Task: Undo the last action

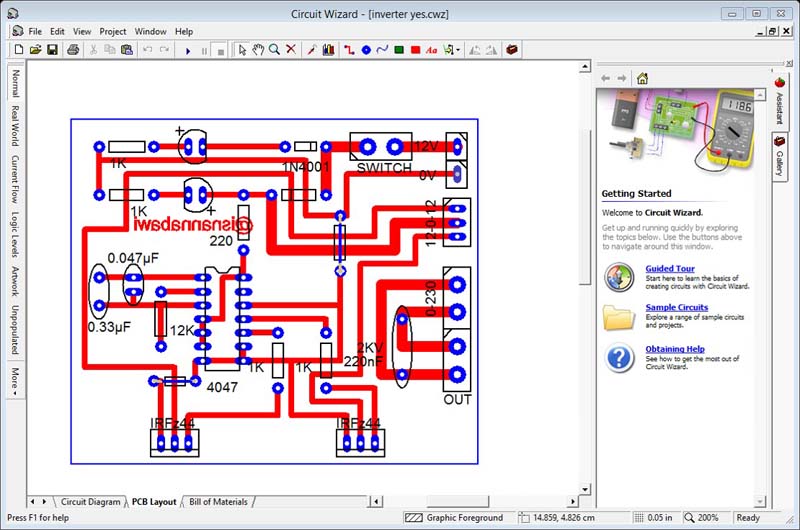Action: [147, 49]
